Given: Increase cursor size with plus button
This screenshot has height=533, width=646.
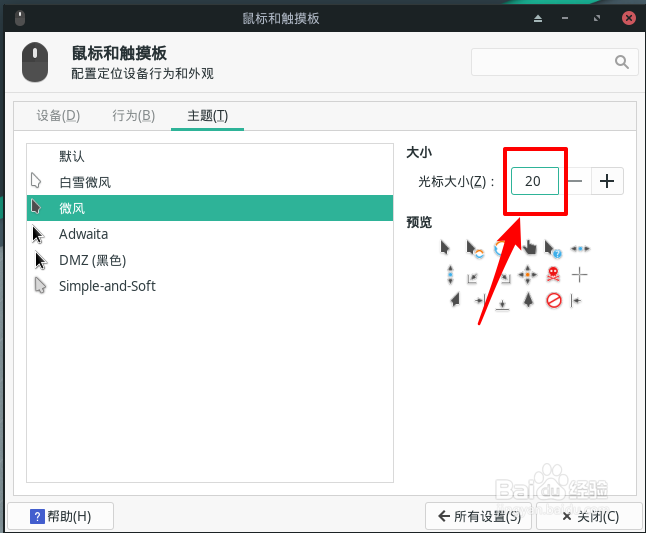Looking at the screenshot, I should [607, 181].
